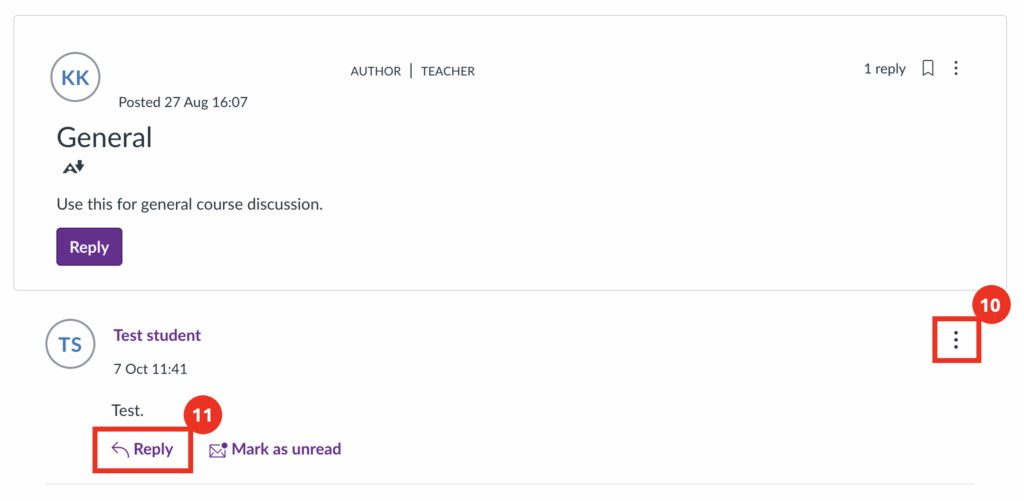1024x501 pixels.
Task: Click the '1 reply' count
Action: [884, 69]
